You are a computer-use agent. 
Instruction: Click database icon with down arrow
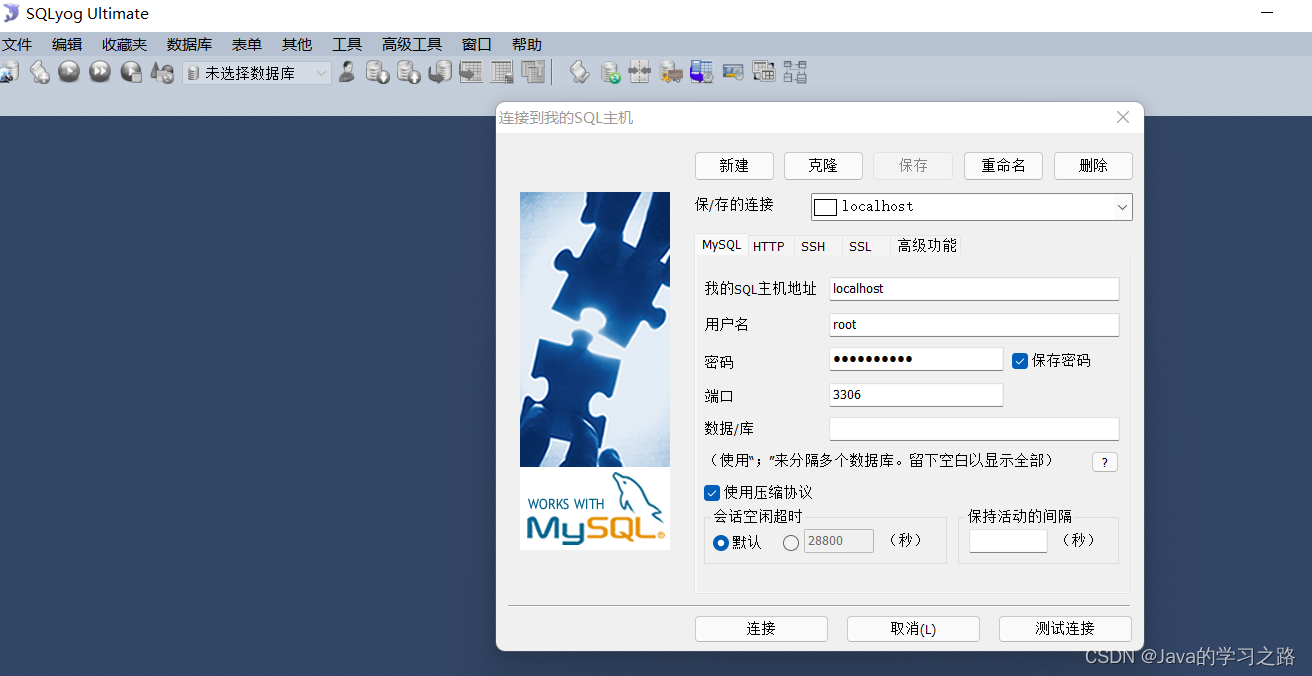[x=377, y=72]
